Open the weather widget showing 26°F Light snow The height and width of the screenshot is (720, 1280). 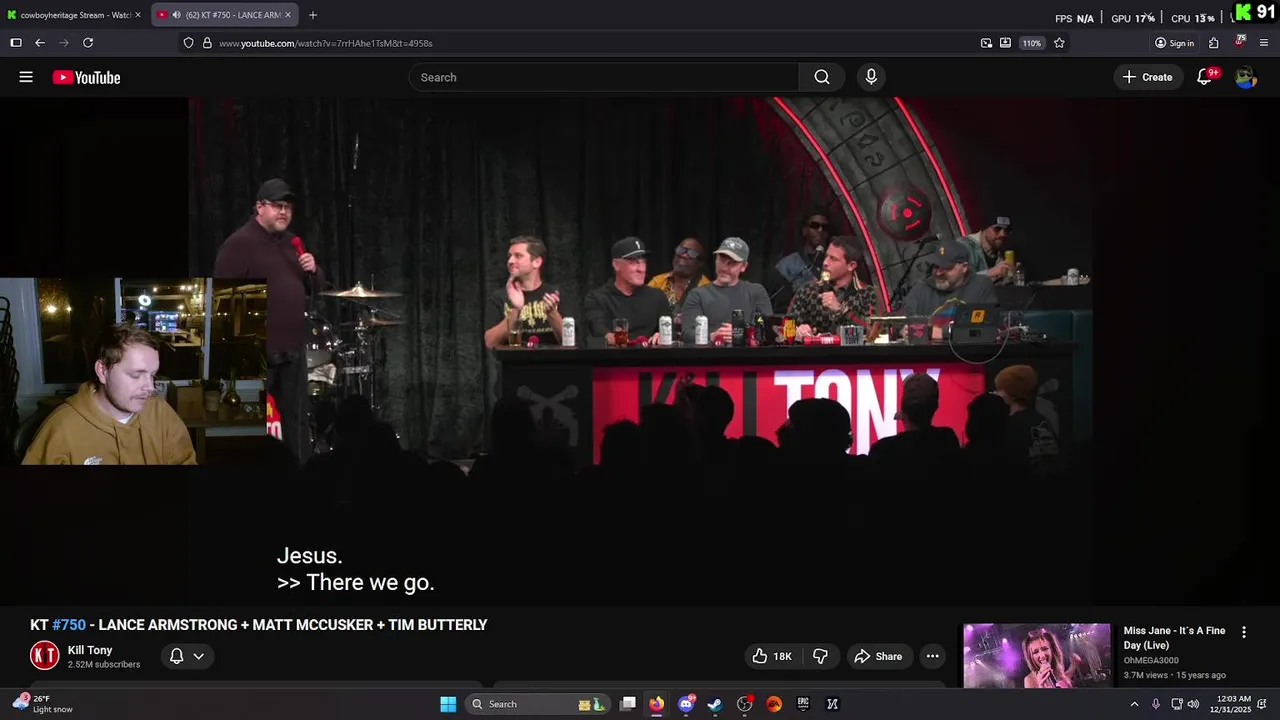[42, 704]
